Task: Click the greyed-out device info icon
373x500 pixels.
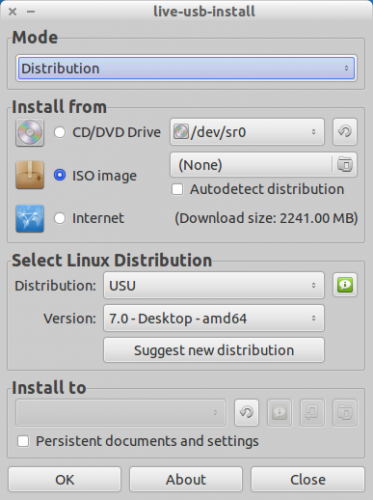Action: (279, 413)
